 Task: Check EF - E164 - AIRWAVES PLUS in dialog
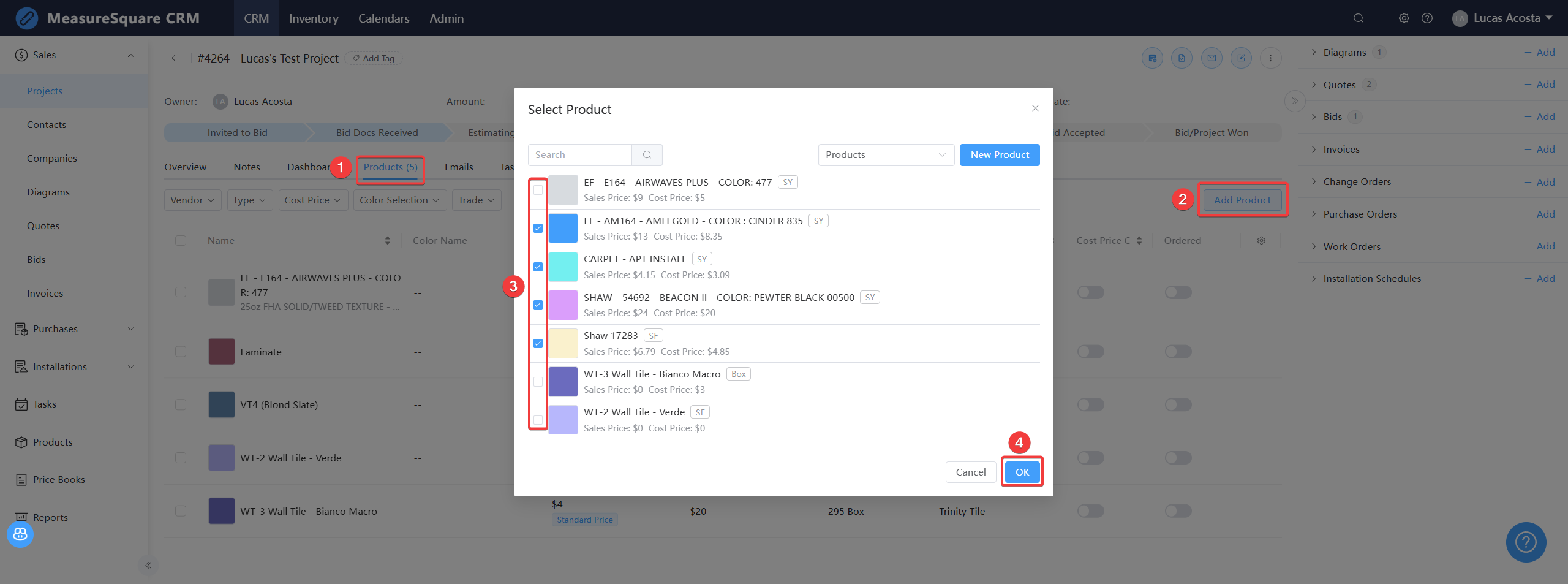(538, 190)
